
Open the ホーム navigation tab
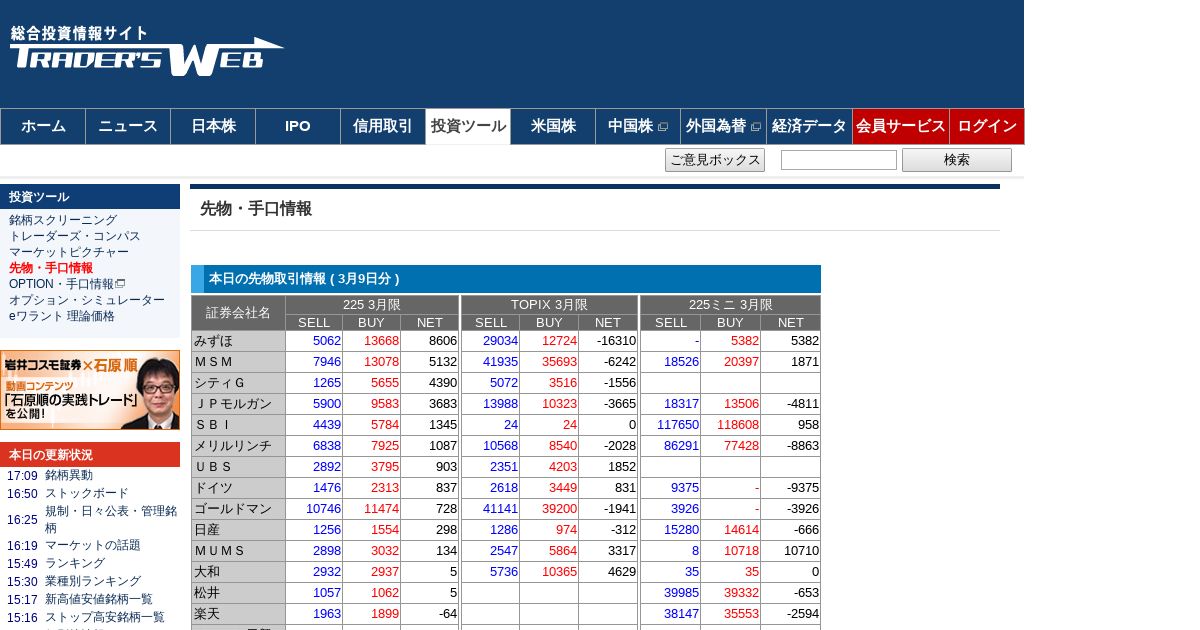[43, 126]
